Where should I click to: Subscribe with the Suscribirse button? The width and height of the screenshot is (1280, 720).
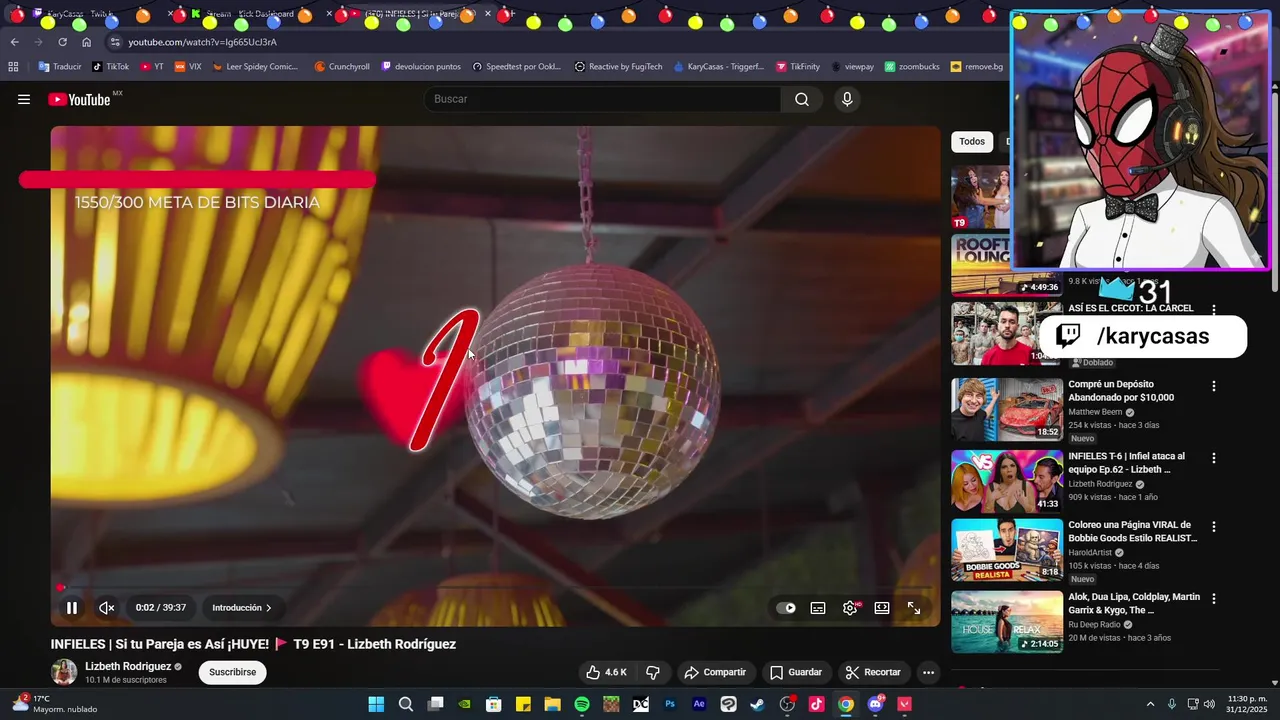tap(233, 672)
